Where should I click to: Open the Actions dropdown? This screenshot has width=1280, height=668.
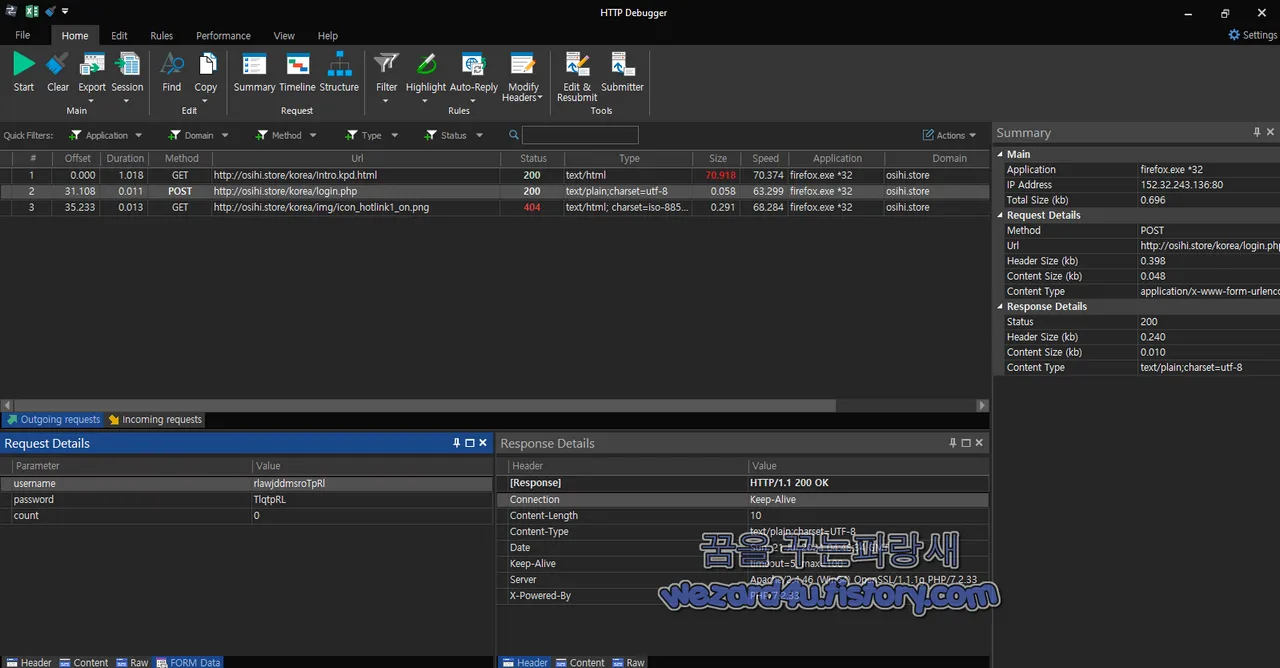tap(950, 135)
